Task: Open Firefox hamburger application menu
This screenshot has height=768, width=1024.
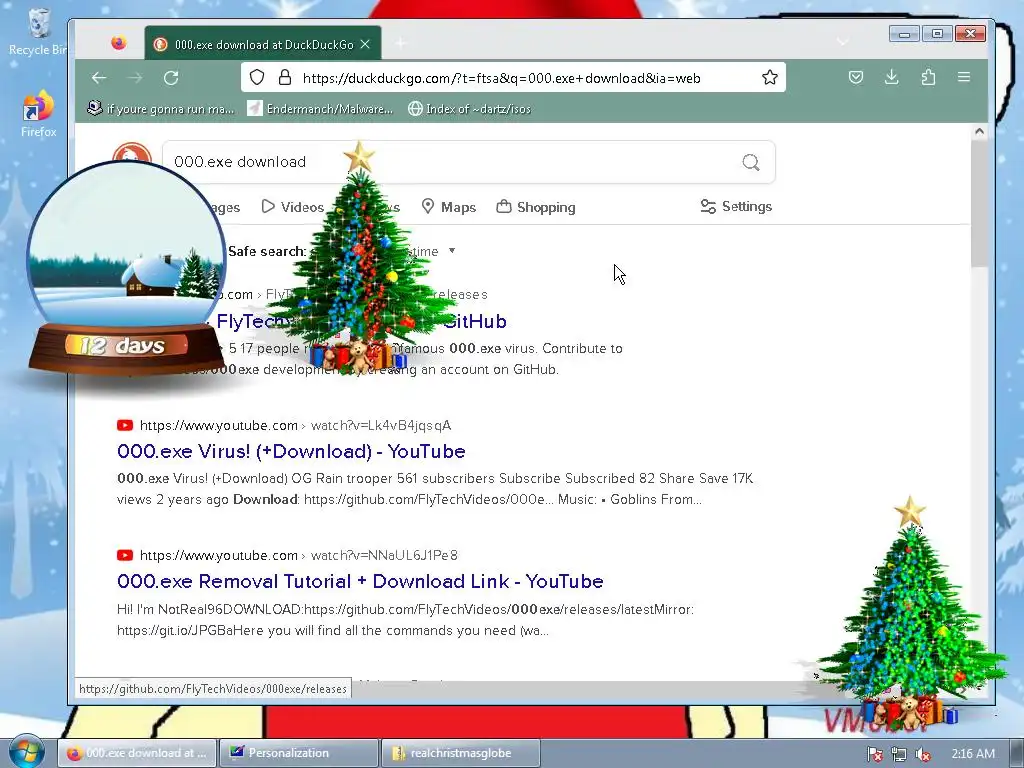Action: 964,77
